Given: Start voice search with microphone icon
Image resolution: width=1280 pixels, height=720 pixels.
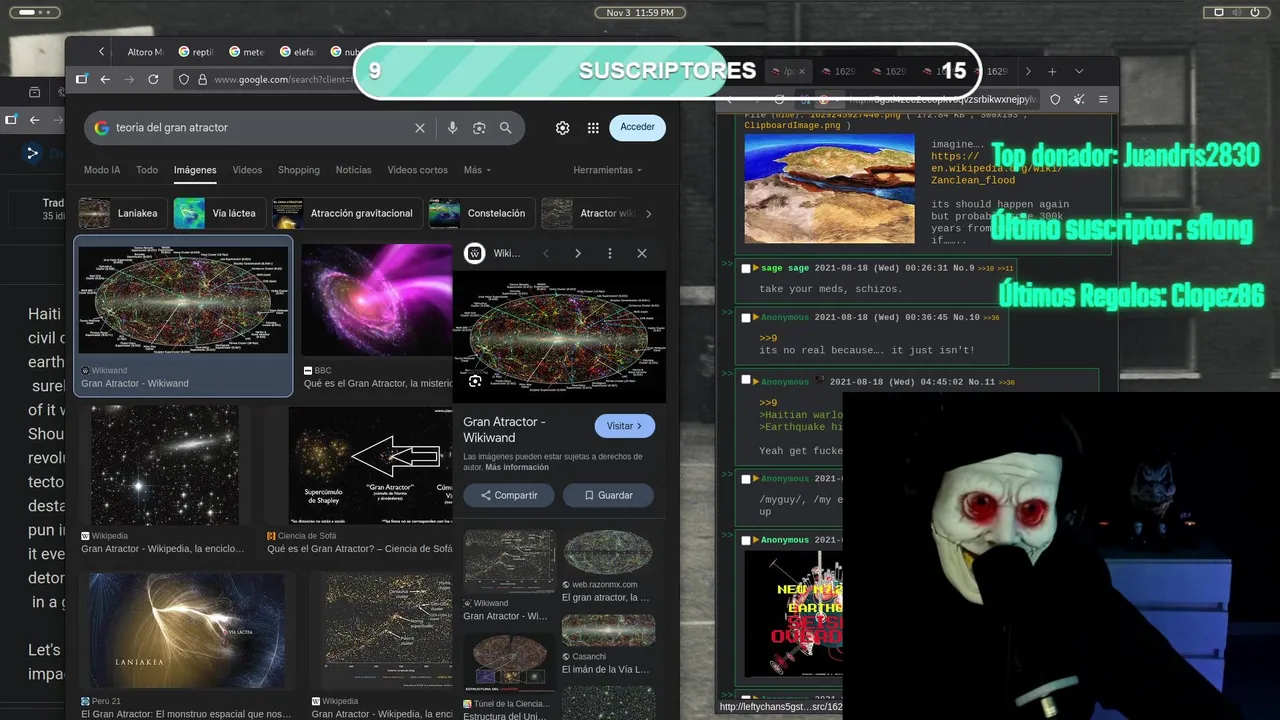Looking at the screenshot, I should [x=452, y=128].
